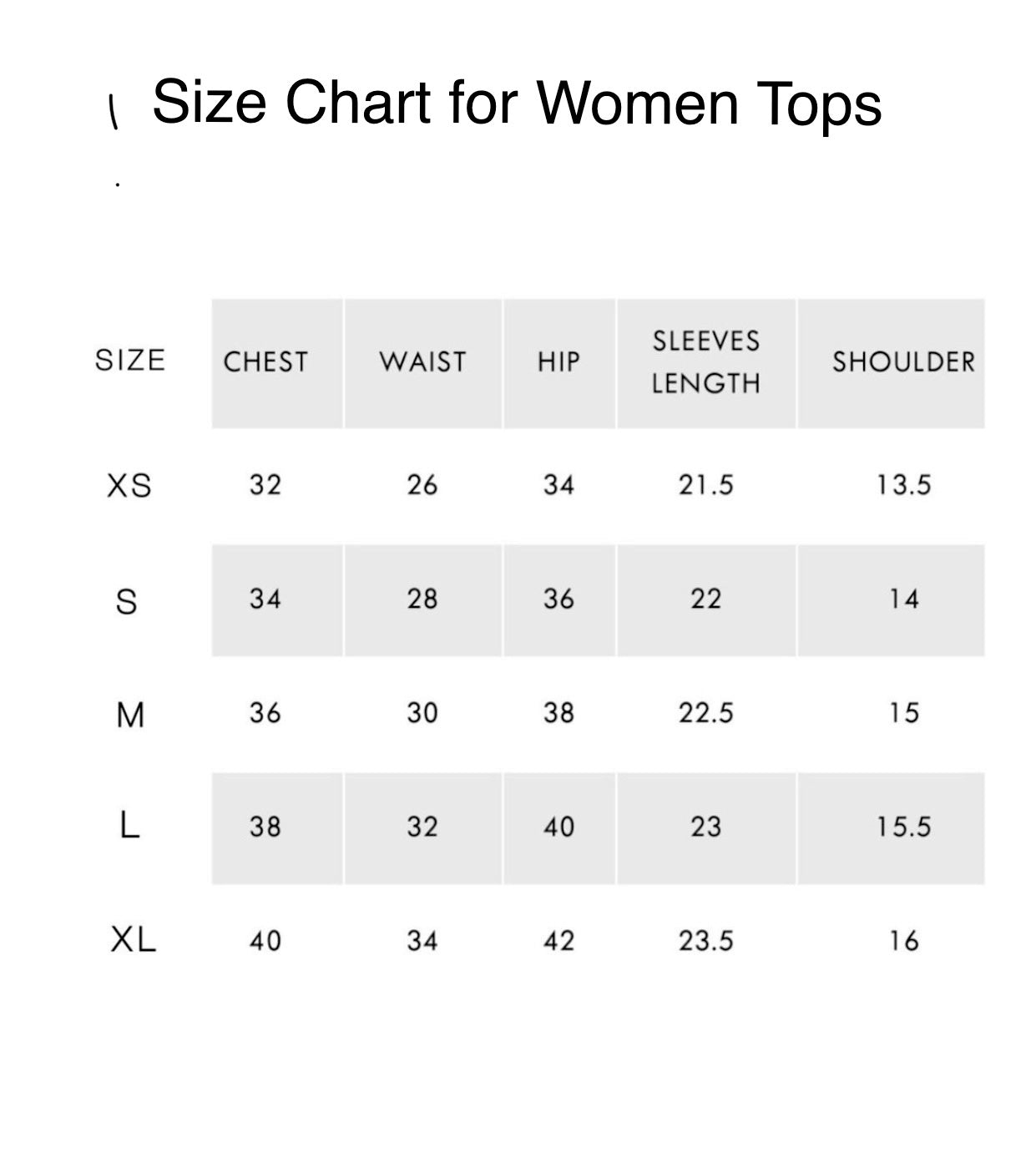Click the SIZE header label
This screenshot has width=1036, height=1163.
(x=130, y=361)
